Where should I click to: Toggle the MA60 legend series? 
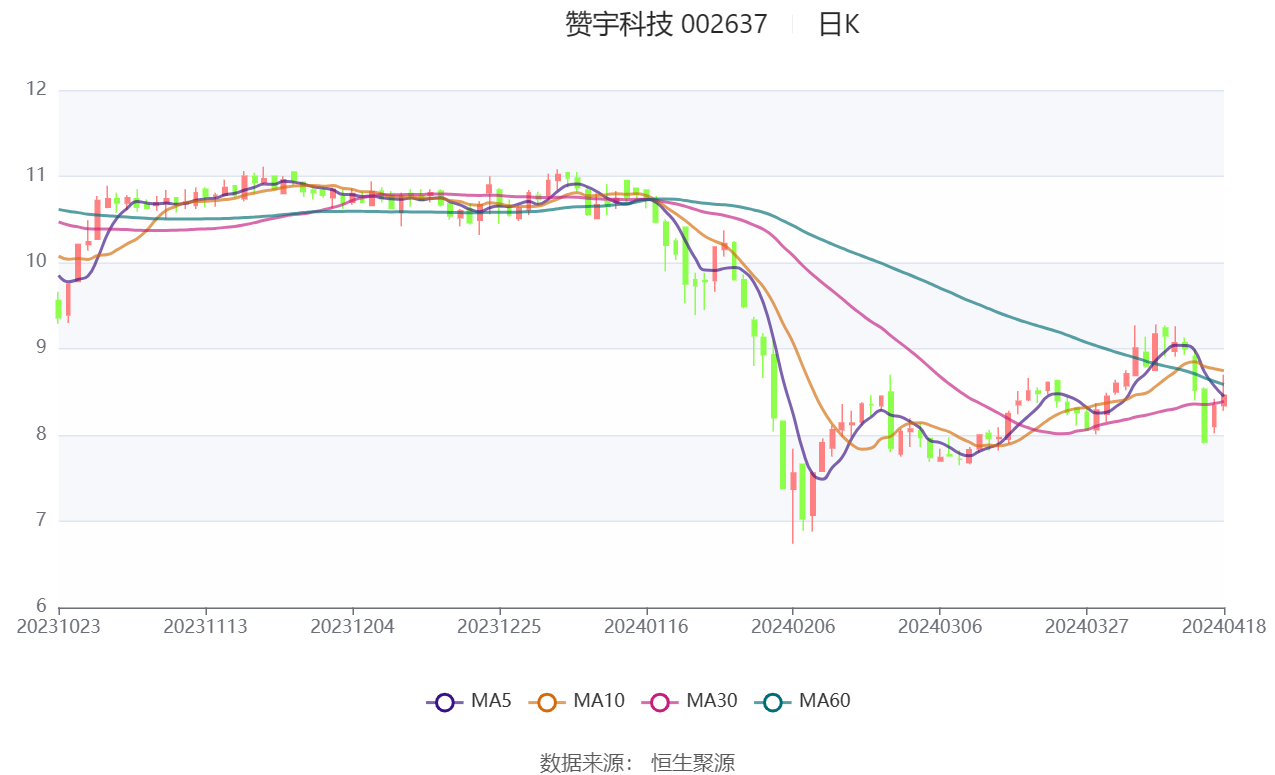point(802,701)
